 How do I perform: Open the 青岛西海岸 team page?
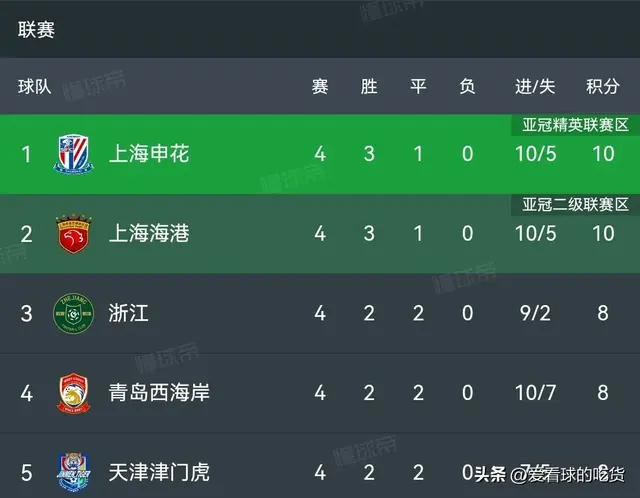pyautogui.click(x=161, y=393)
